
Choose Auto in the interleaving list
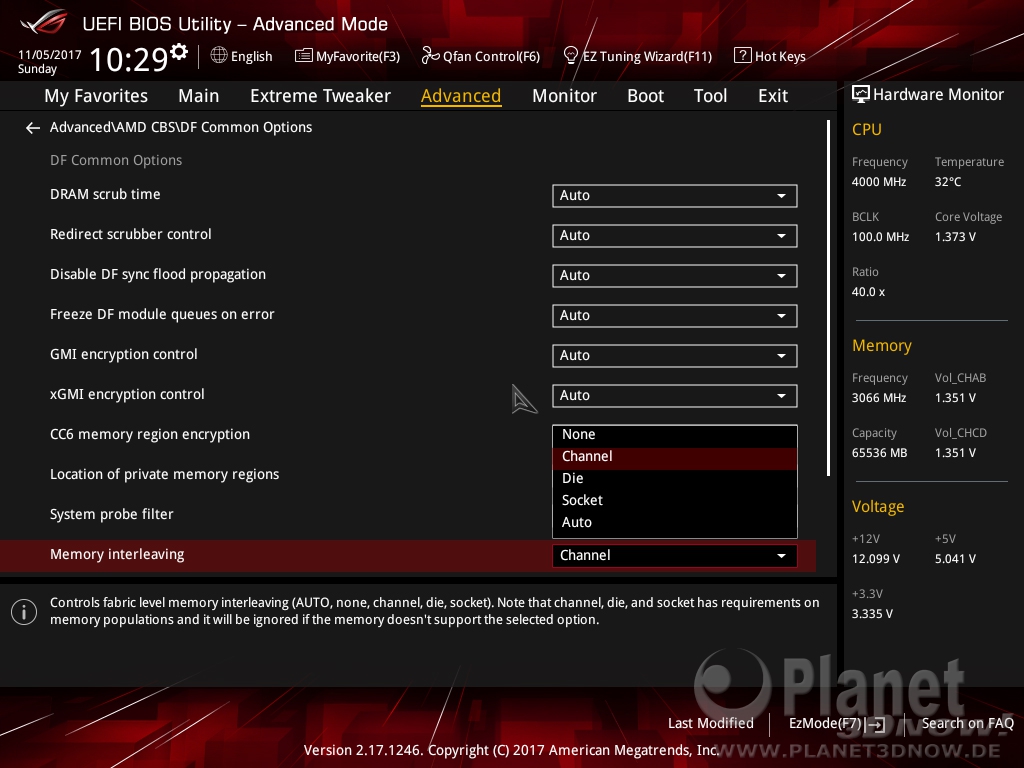[675, 523]
